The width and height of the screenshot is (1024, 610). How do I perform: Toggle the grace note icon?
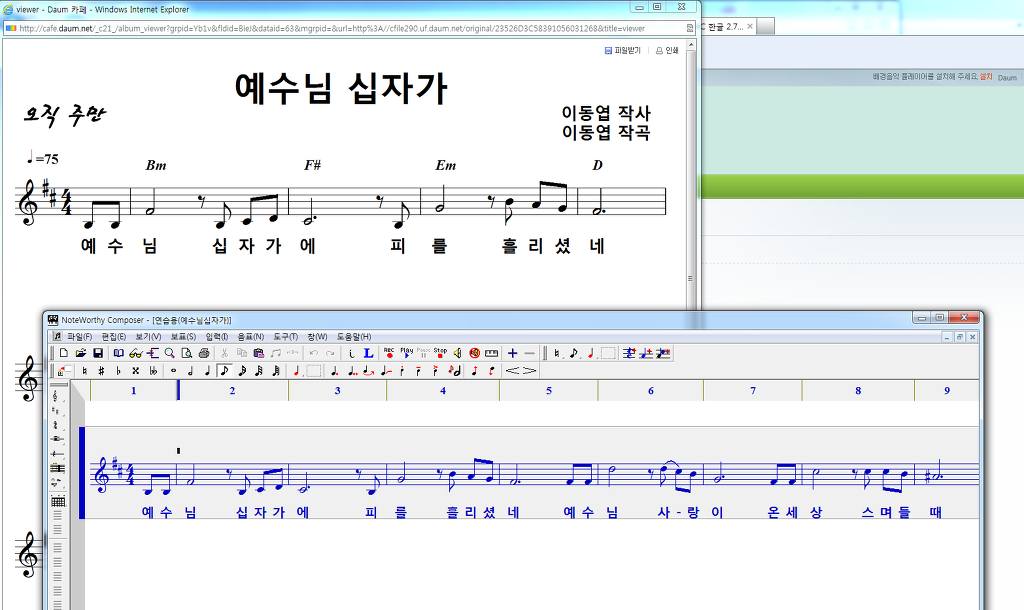pyautogui.click(x=455, y=370)
